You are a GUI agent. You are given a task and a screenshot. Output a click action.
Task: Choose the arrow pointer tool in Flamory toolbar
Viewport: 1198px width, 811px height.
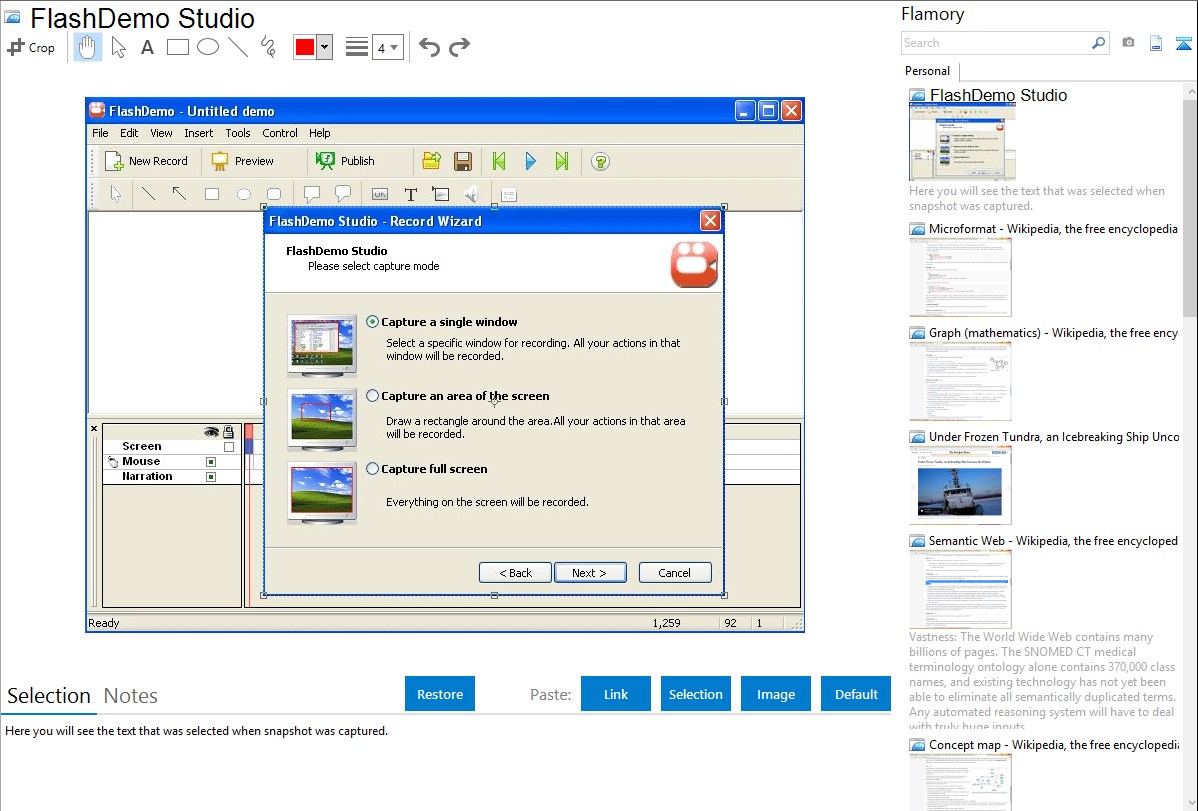[118, 47]
